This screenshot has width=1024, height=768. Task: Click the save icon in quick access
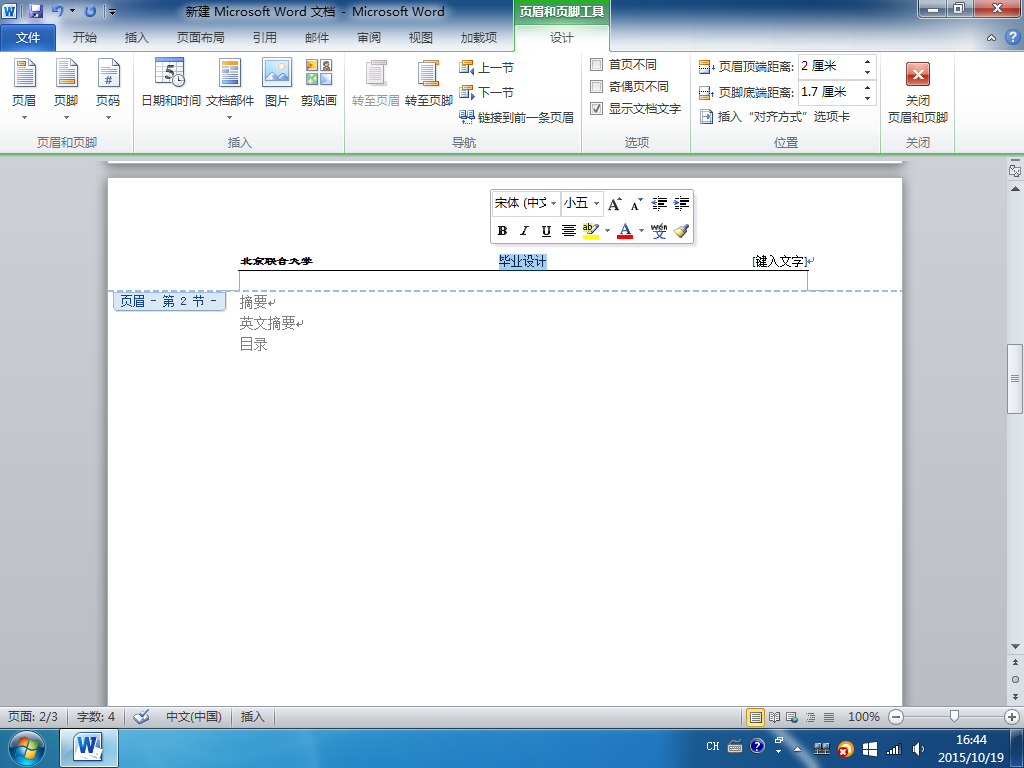pyautogui.click(x=36, y=11)
